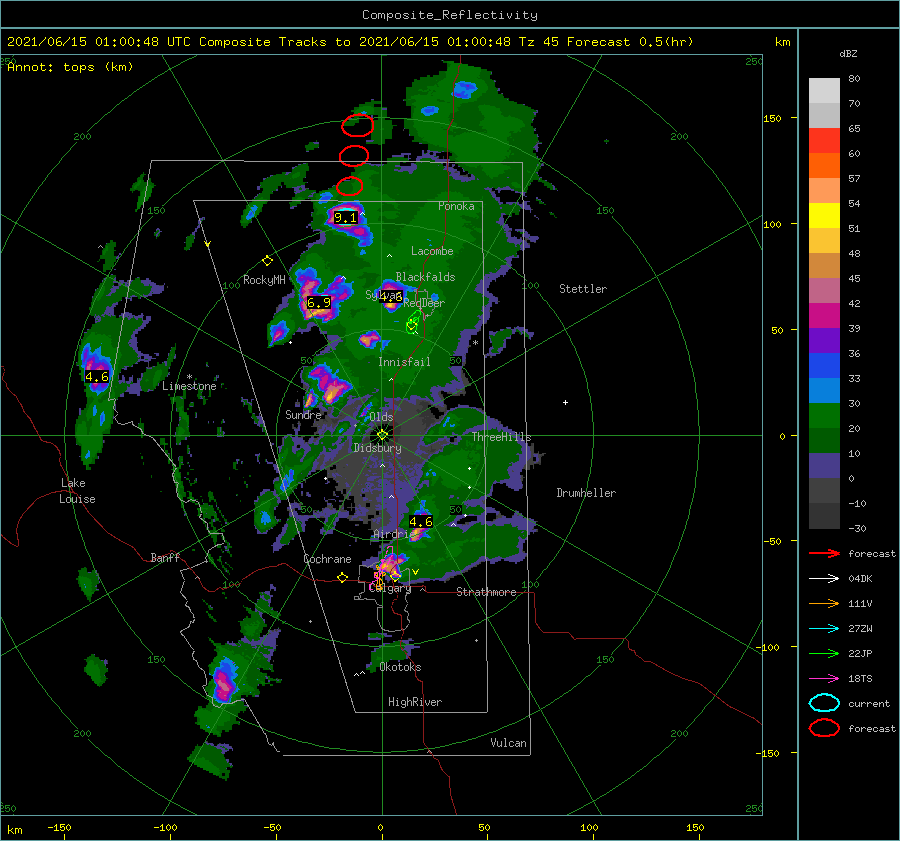This screenshot has height=841, width=900.
Task: Click the Annot: tops (km) label
Action: point(70,67)
